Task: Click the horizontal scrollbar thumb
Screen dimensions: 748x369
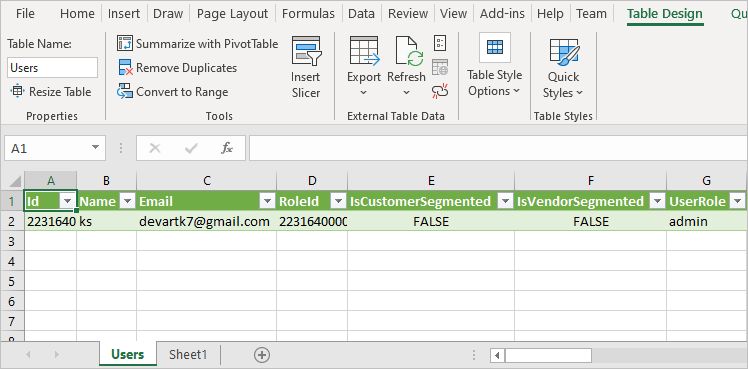Action: point(548,356)
